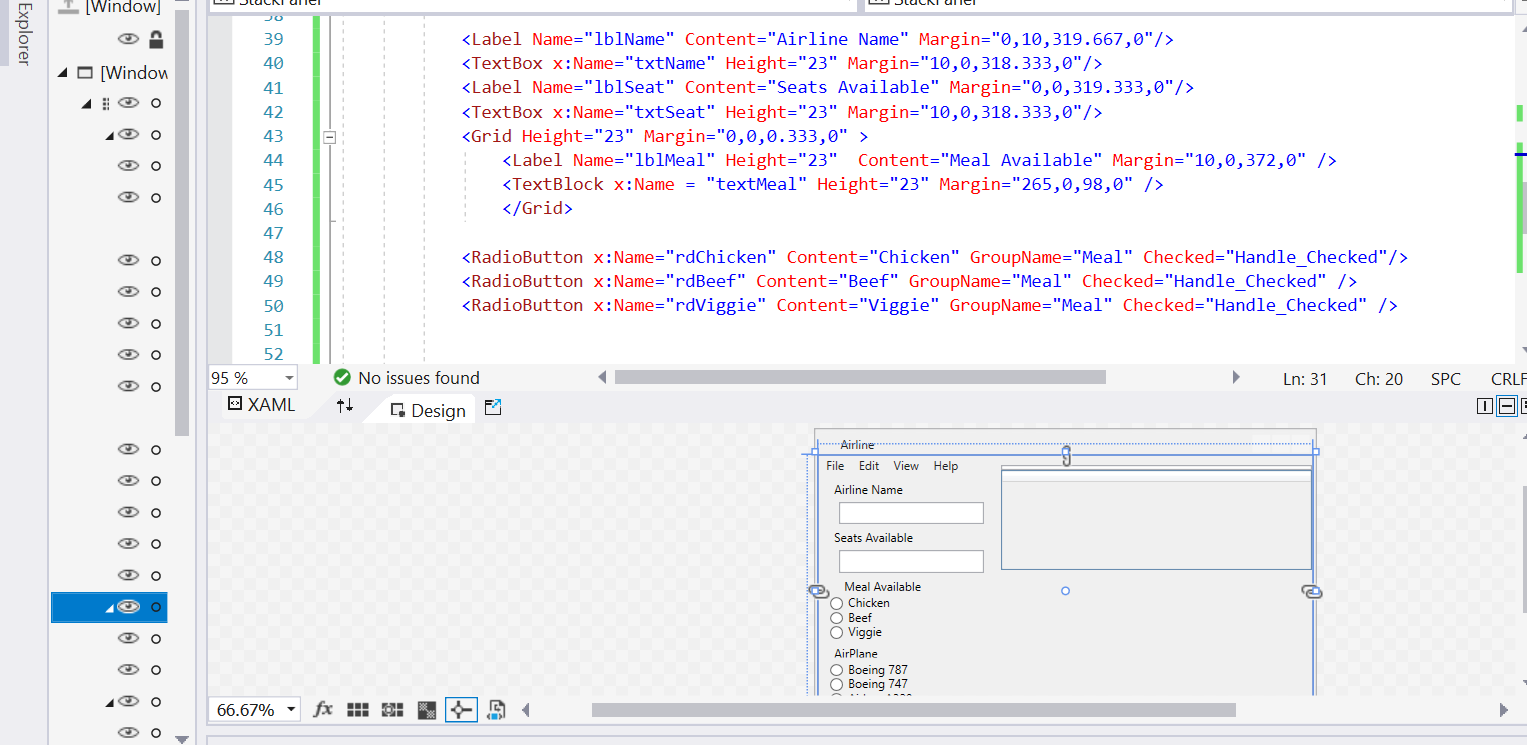The width and height of the screenshot is (1527, 745).
Task: Click top chain link icon above the menu bar
Action: pos(1066,456)
